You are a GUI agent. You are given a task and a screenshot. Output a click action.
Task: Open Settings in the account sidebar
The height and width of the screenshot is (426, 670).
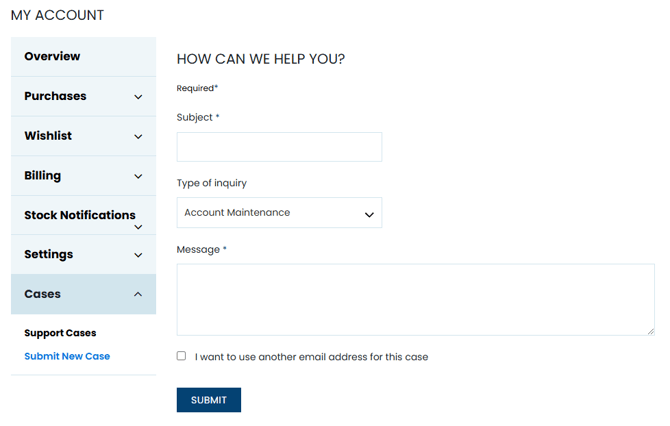(x=49, y=254)
